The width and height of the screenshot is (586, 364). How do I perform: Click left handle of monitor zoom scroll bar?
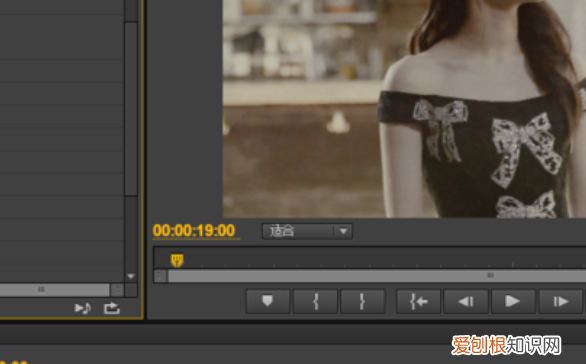click(160, 276)
